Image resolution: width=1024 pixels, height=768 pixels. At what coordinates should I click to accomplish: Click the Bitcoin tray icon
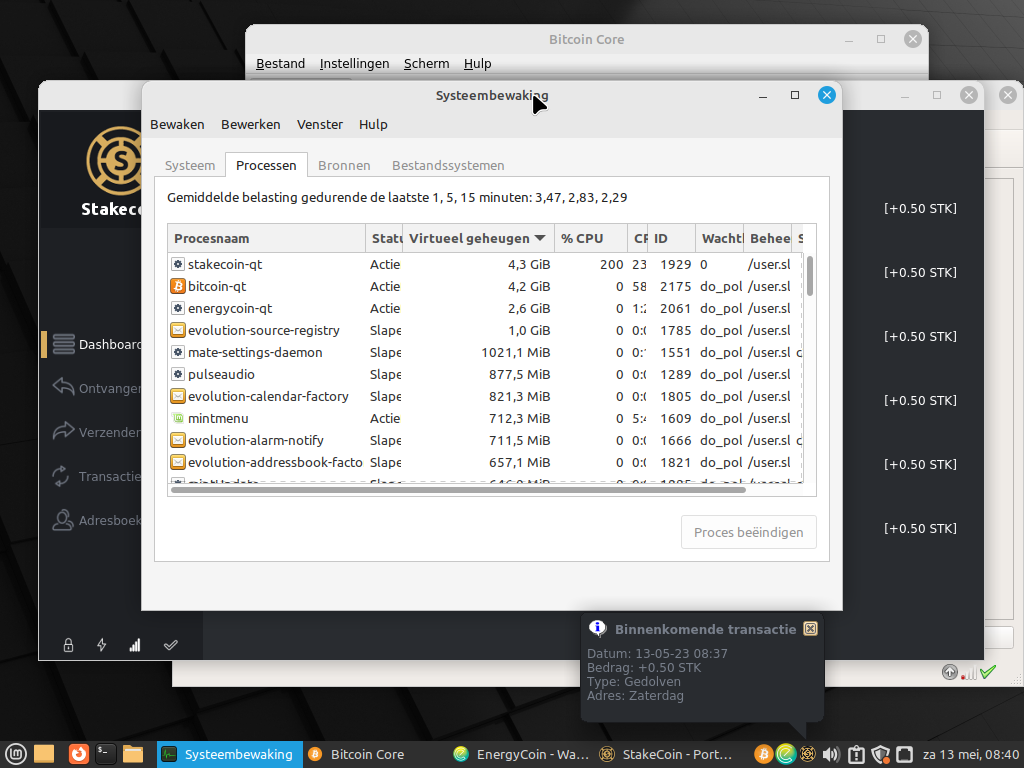click(x=763, y=754)
